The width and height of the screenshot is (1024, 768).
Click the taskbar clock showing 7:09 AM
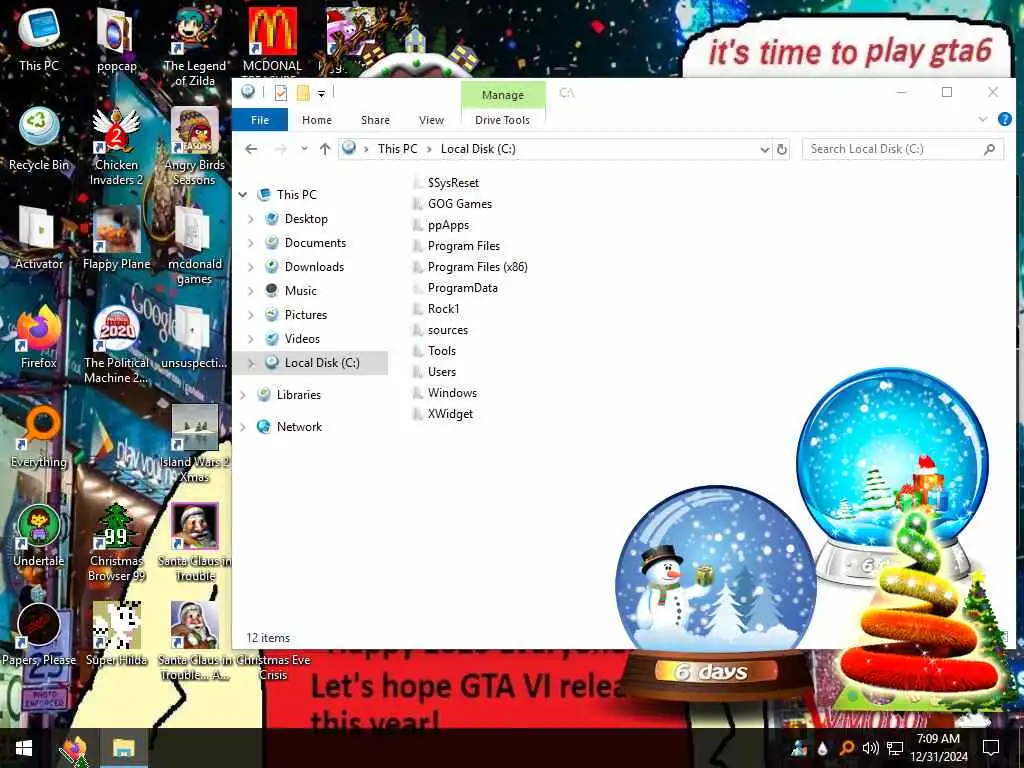point(938,748)
